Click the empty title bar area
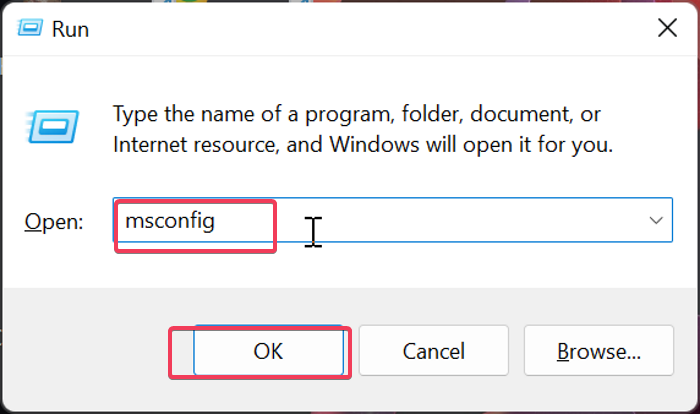 350,28
